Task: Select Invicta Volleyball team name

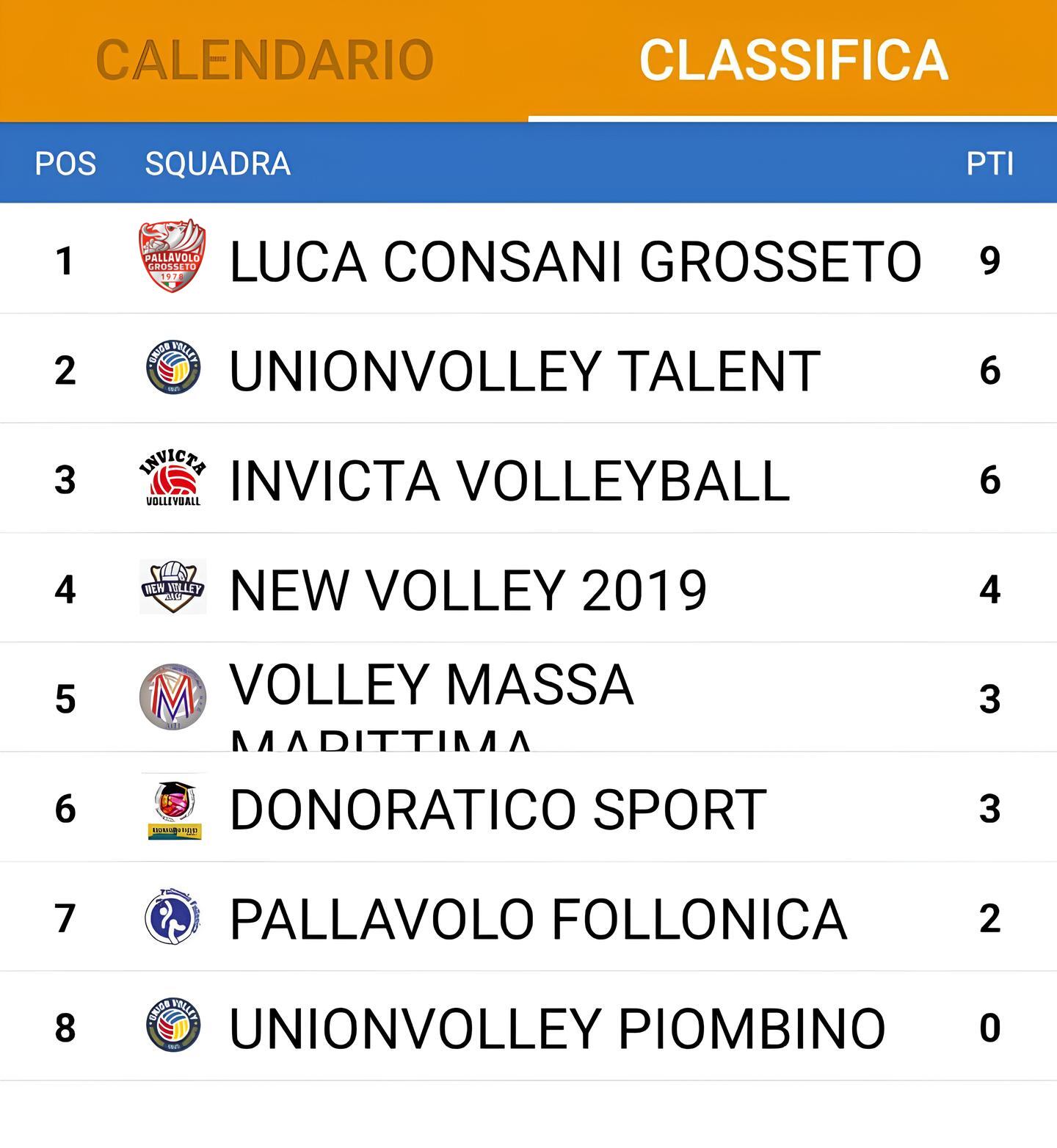Action: (x=509, y=481)
